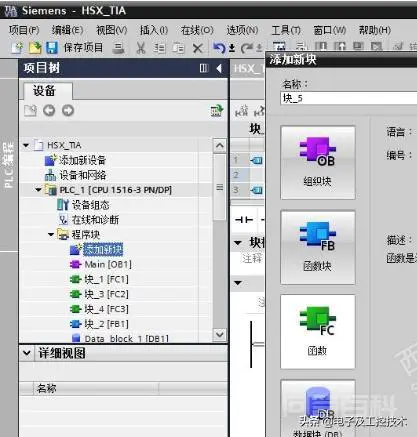Screen dimensions: 417x437
Task: Click the green overview icon in project tree
Action: (217, 111)
